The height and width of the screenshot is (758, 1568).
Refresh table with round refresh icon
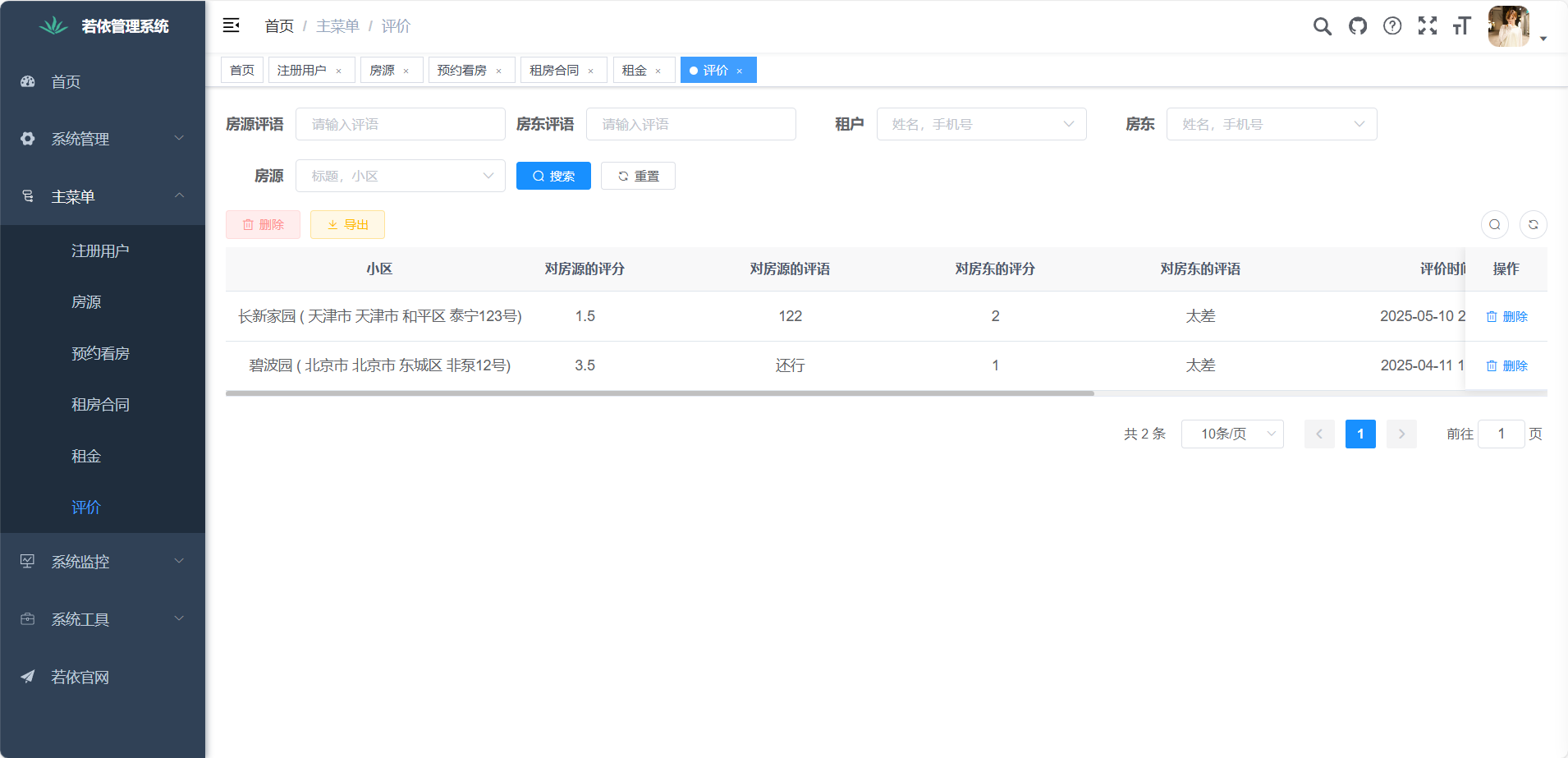pos(1534,224)
